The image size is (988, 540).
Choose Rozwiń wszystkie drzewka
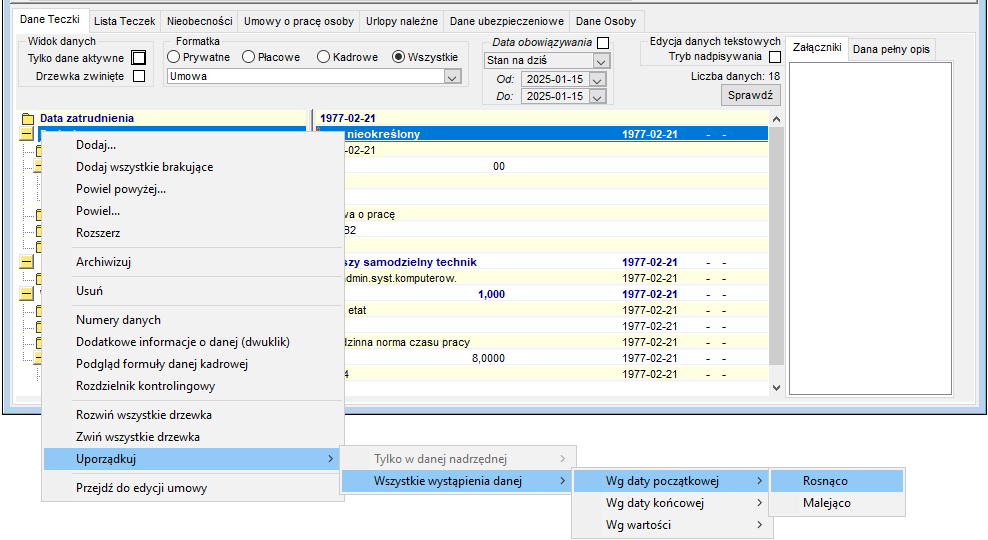point(144,415)
